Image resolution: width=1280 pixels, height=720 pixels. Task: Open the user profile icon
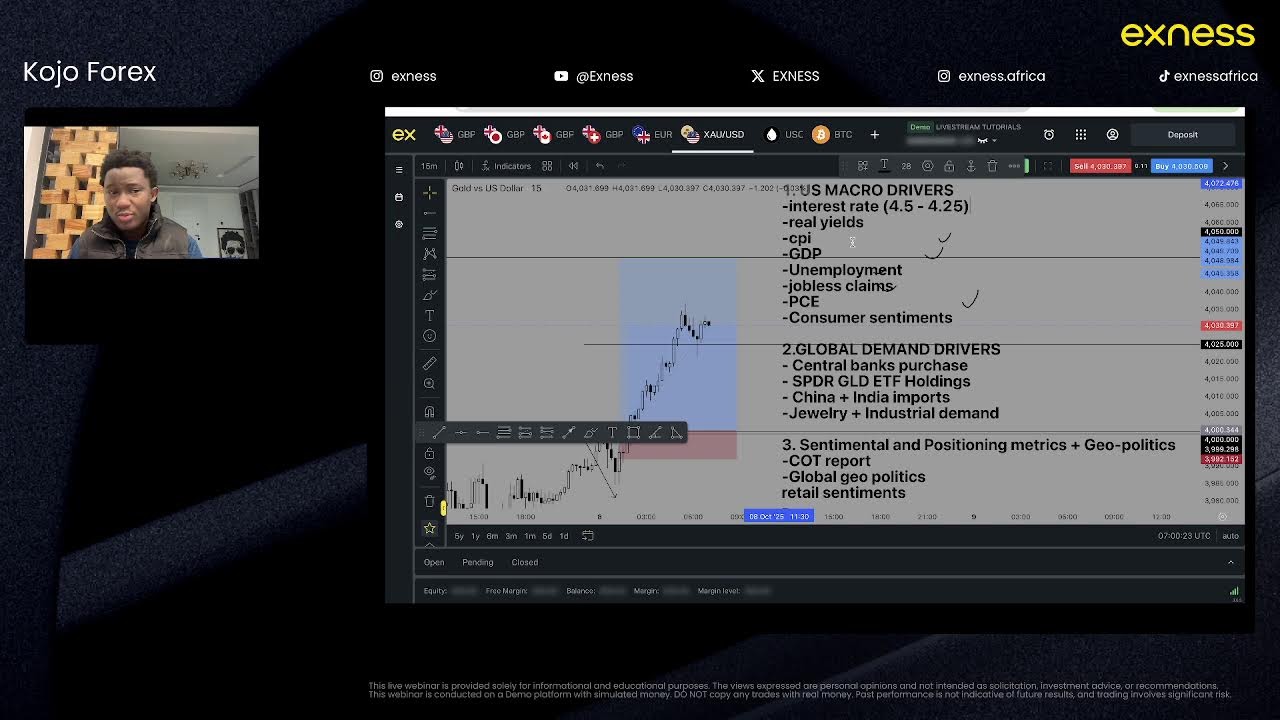click(x=1112, y=135)
